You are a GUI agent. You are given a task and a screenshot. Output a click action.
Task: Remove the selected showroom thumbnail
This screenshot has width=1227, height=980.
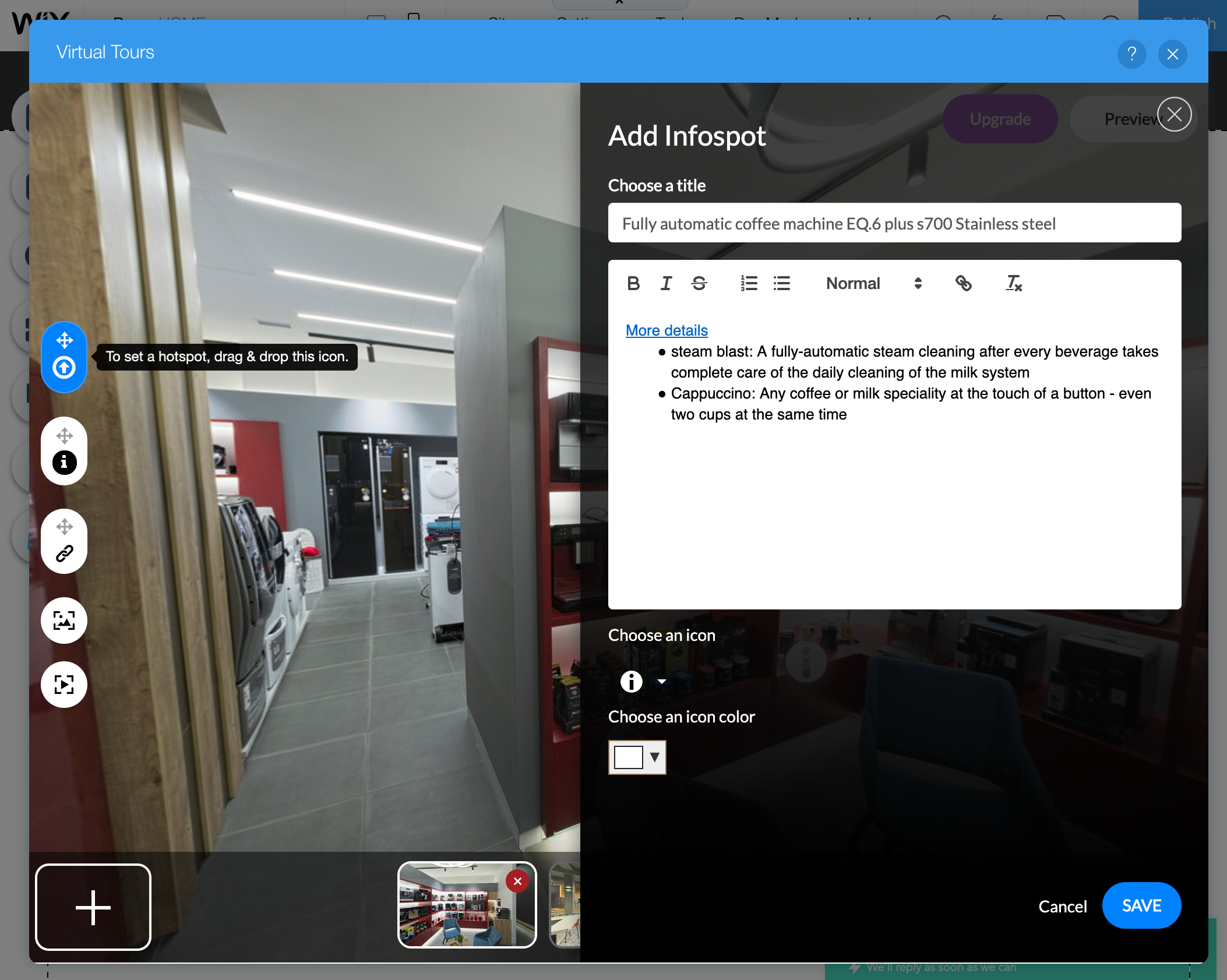click(x=517, y=881)
